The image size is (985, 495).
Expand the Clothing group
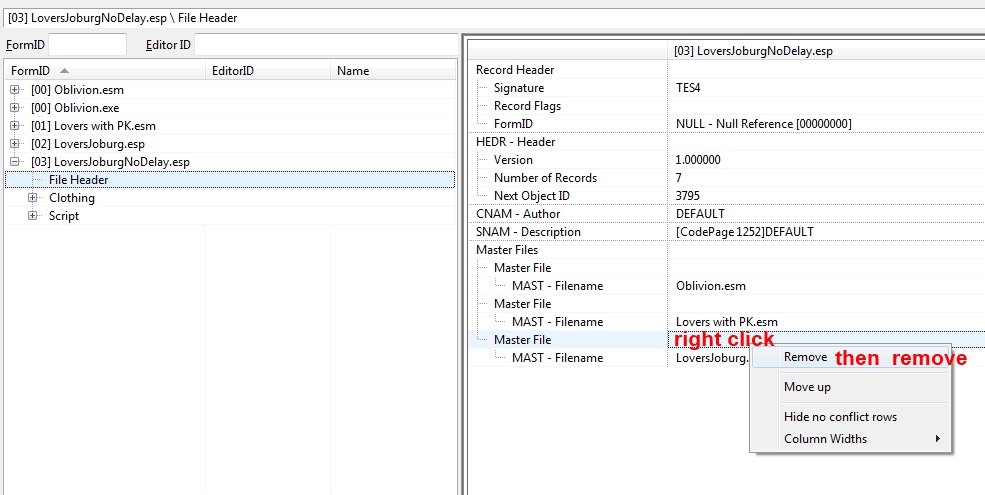[x=33, y=198]
